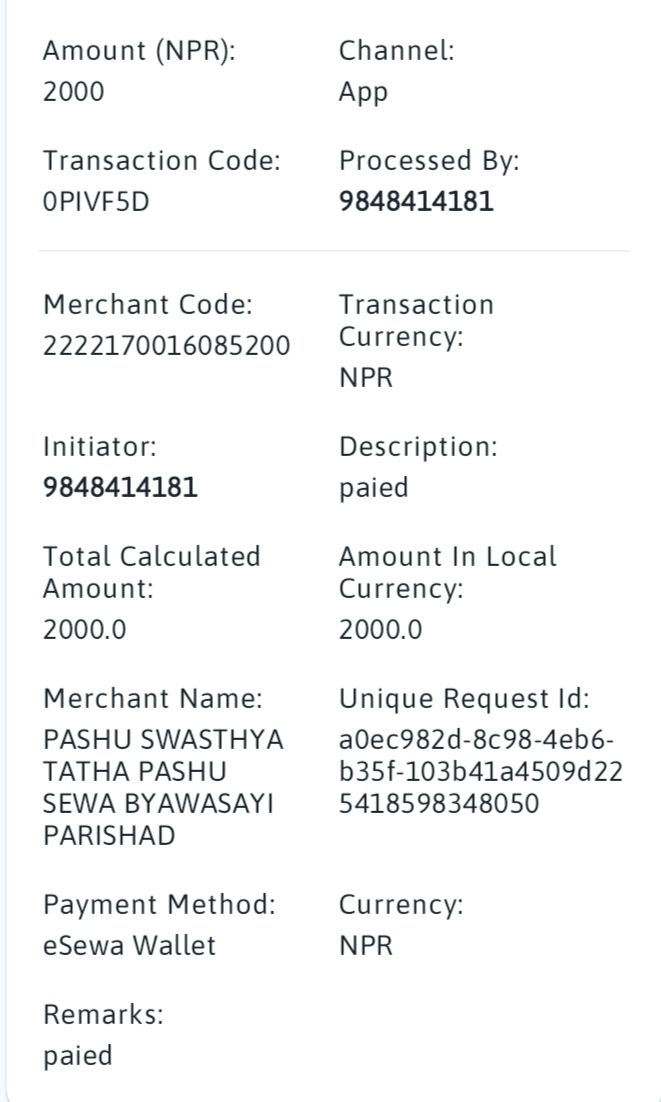Click the Payment Method label

159,905
